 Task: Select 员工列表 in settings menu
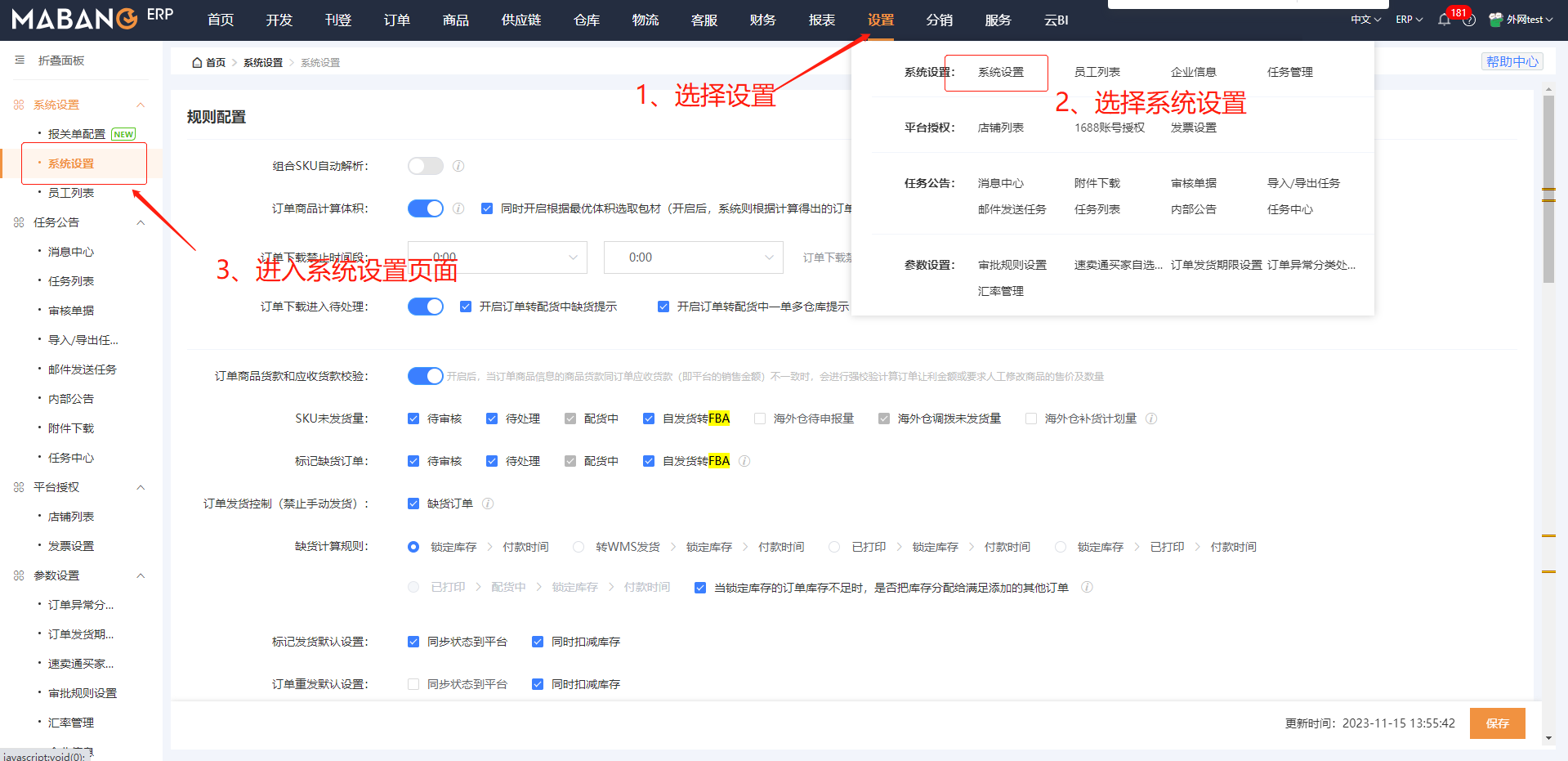pos(1097,72)
